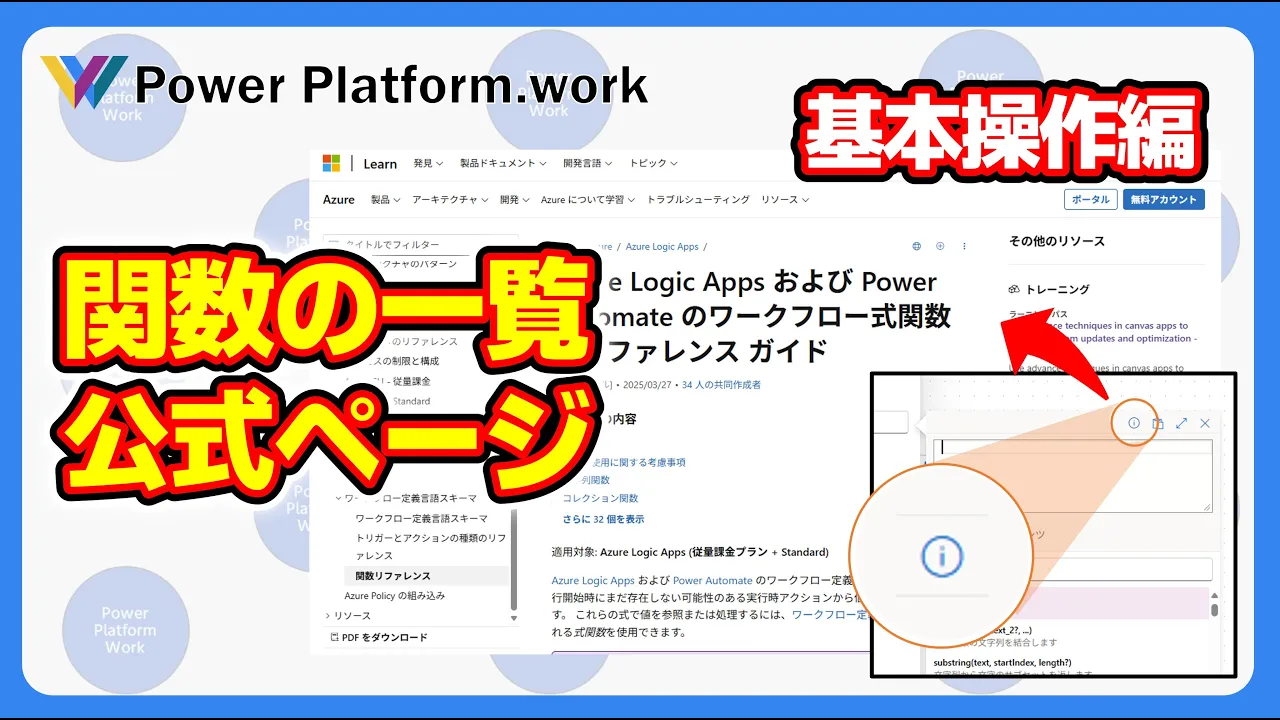Open the トラブルシューティング menu item

coord(698,199)
